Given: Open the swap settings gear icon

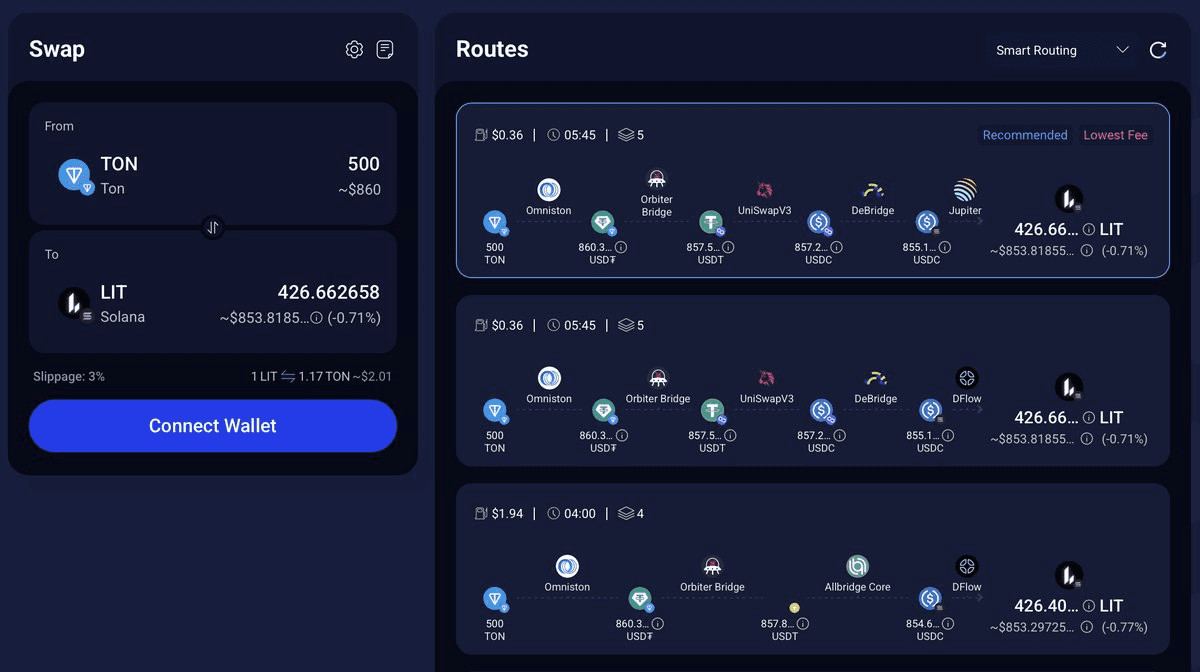Looking at the screenshot, I should coord(353,48).
